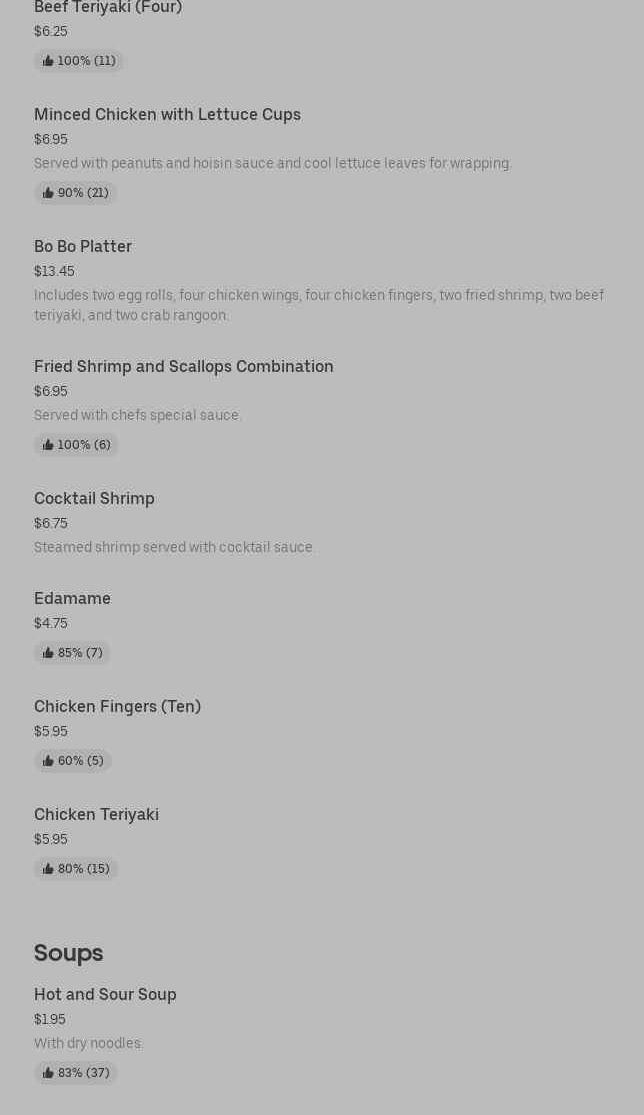This screenshot has width=644, height=1115.
Task: Click the steamed shrimp cocktail sauce description
Action: pos(174,547)
